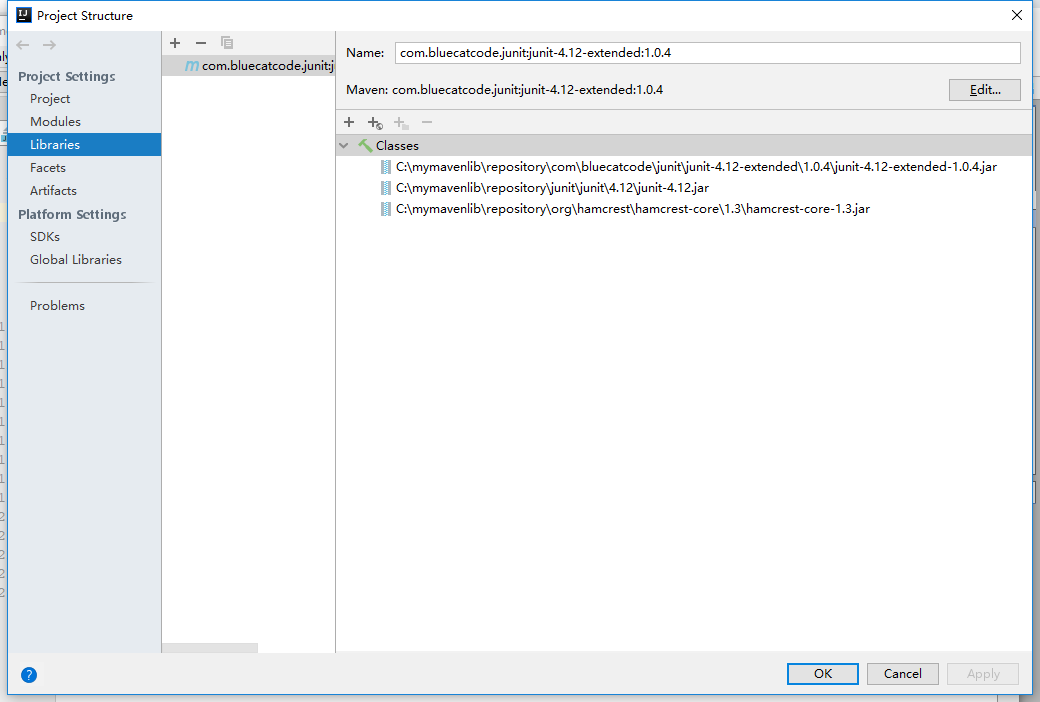Click the Platform Settings heading
Screen dimensions: 1040x702
(72, 214)
